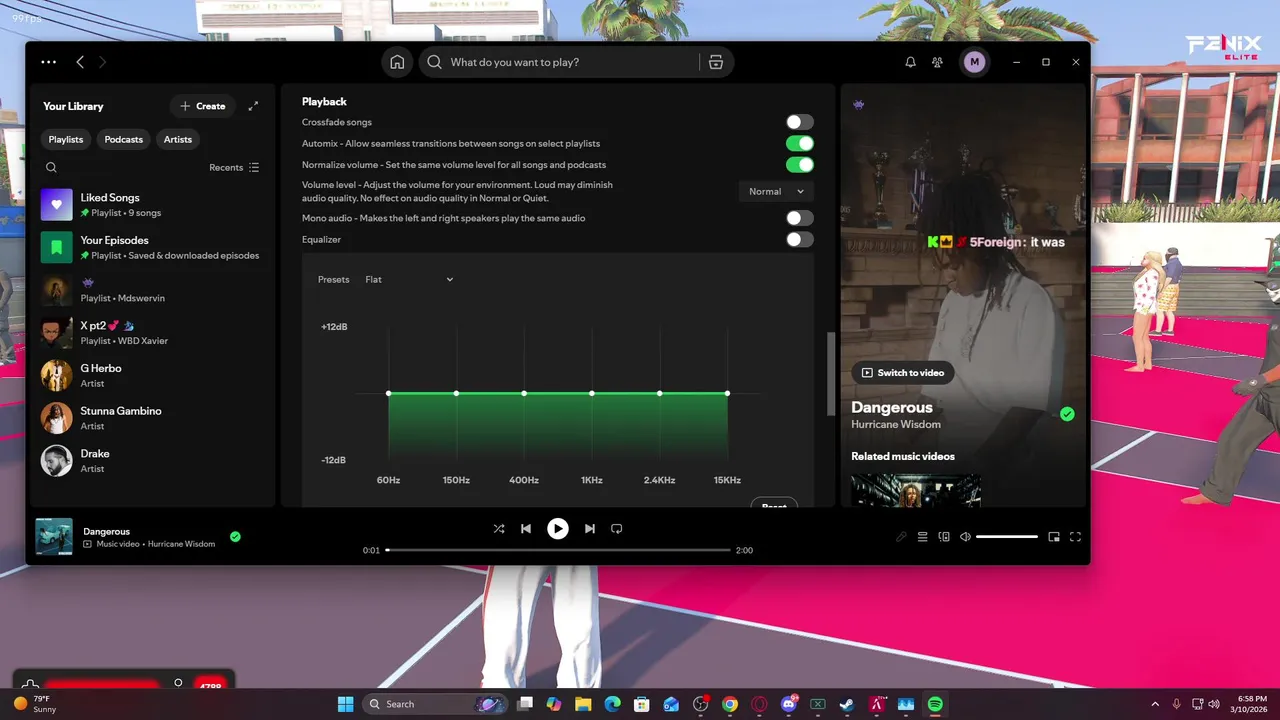Open Stunna Gambino artist page

[153, 418]
